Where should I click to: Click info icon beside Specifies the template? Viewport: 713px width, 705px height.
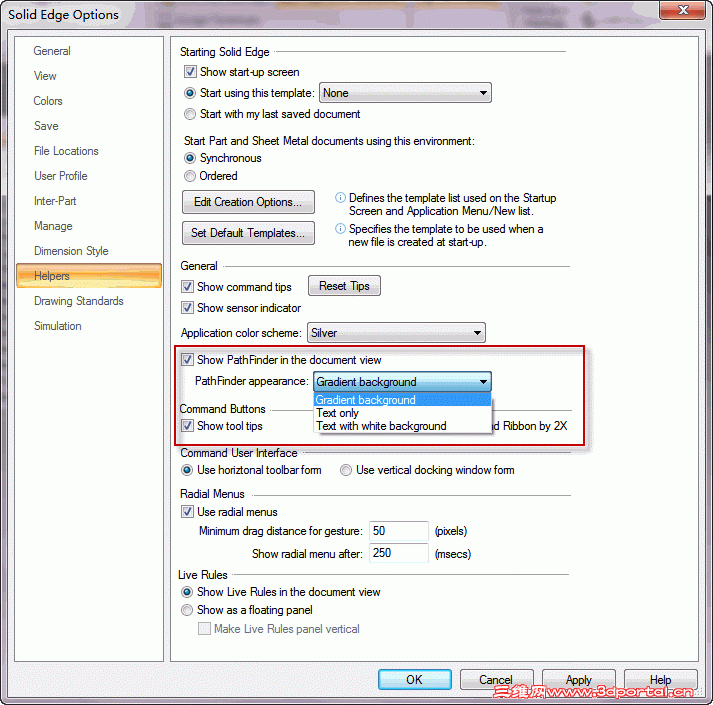340,228
